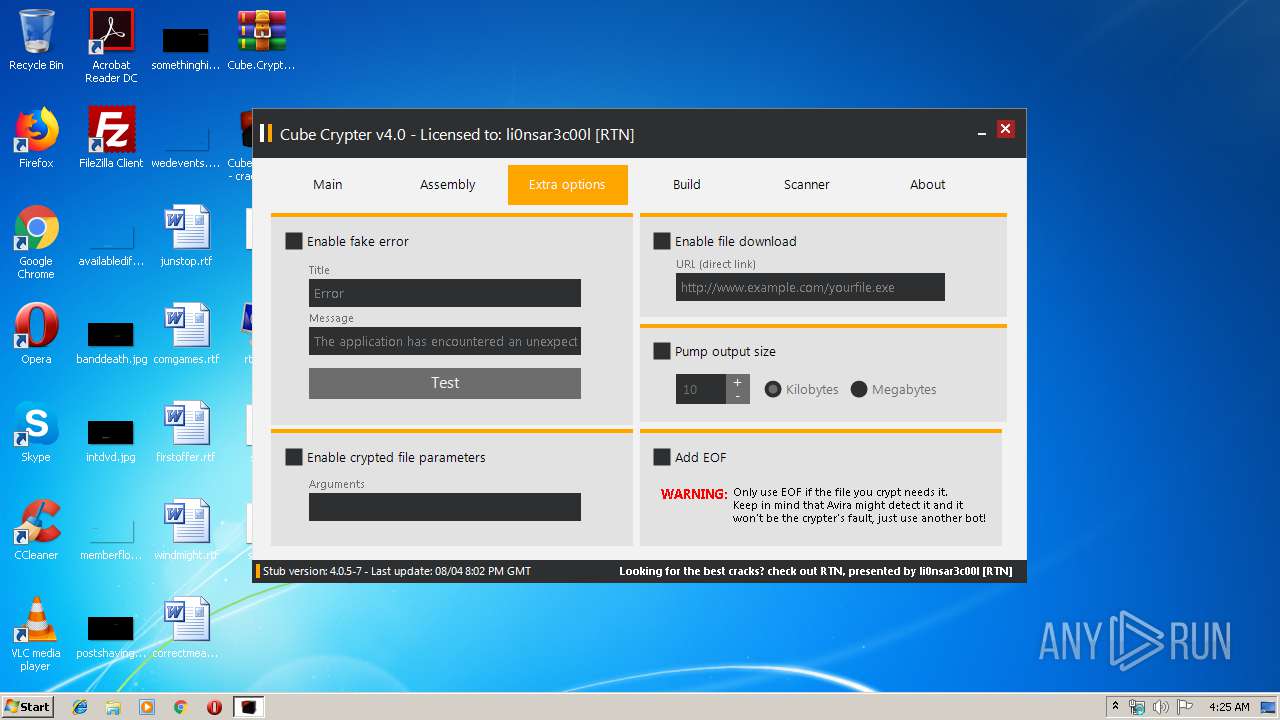
Task: Go to the Build tab
Action: pyautogui.click(x=687, y=185)
